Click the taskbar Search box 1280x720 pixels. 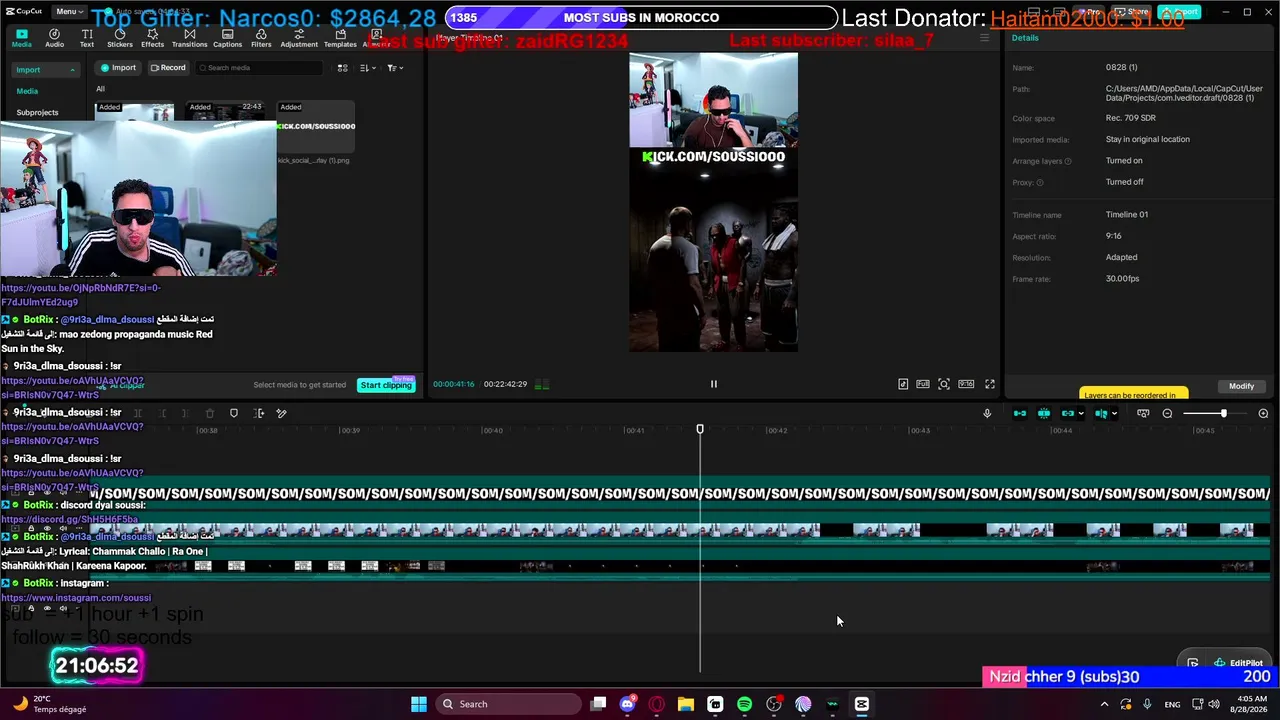pyautogui.click(x=507, y=704)
